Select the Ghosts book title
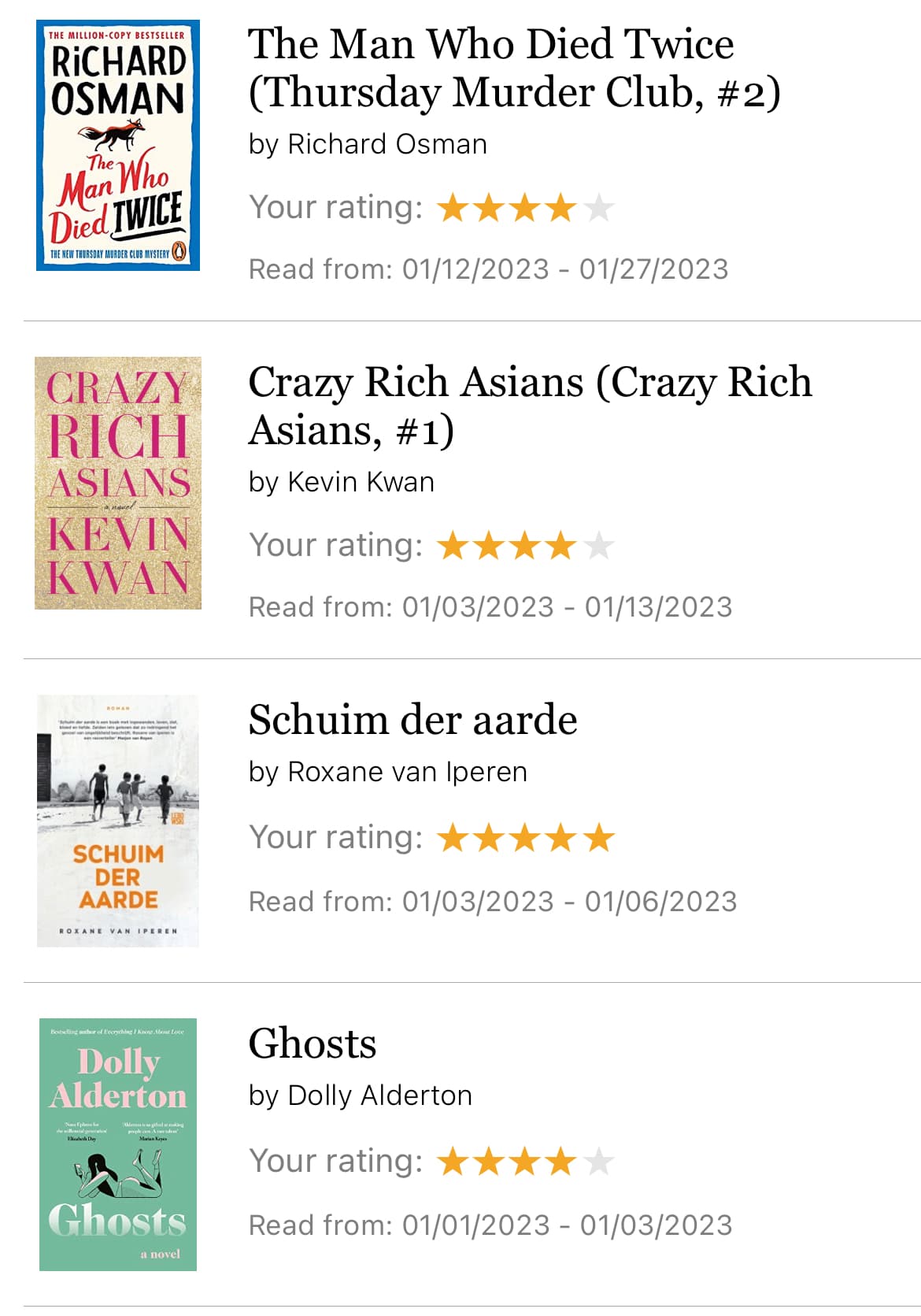921x1316 pixels. pos(313,1044)
